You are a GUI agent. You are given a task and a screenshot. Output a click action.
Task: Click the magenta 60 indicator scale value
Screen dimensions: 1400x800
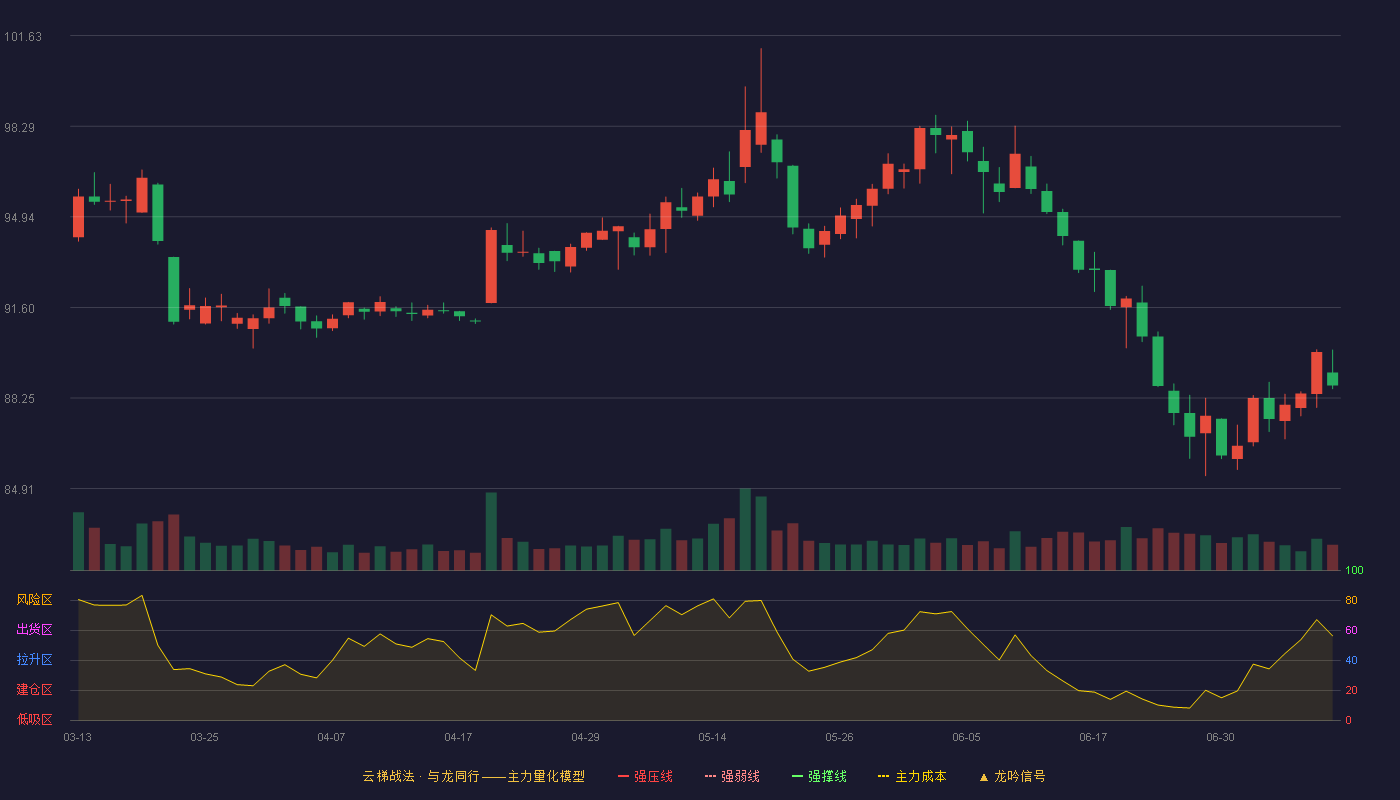[x=1351, y=630]
